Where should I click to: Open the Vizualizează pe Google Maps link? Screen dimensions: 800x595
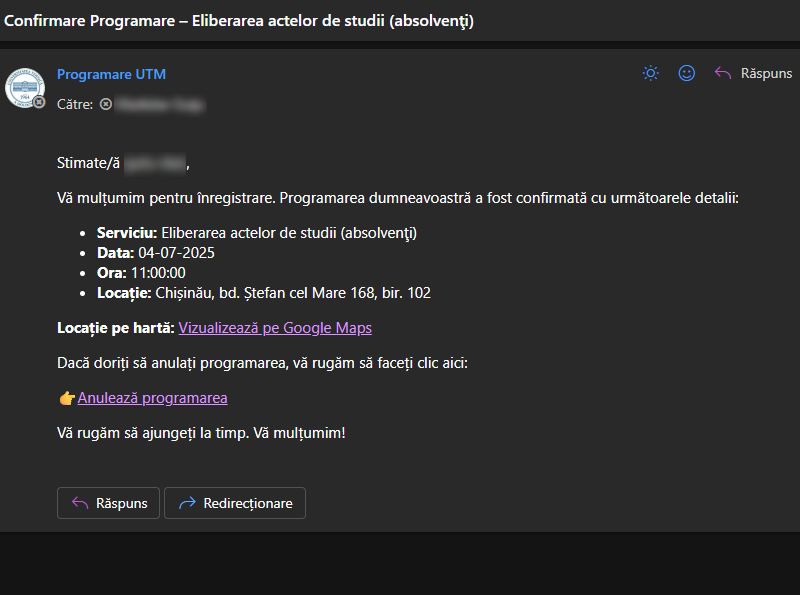click(x=275, y=328)
